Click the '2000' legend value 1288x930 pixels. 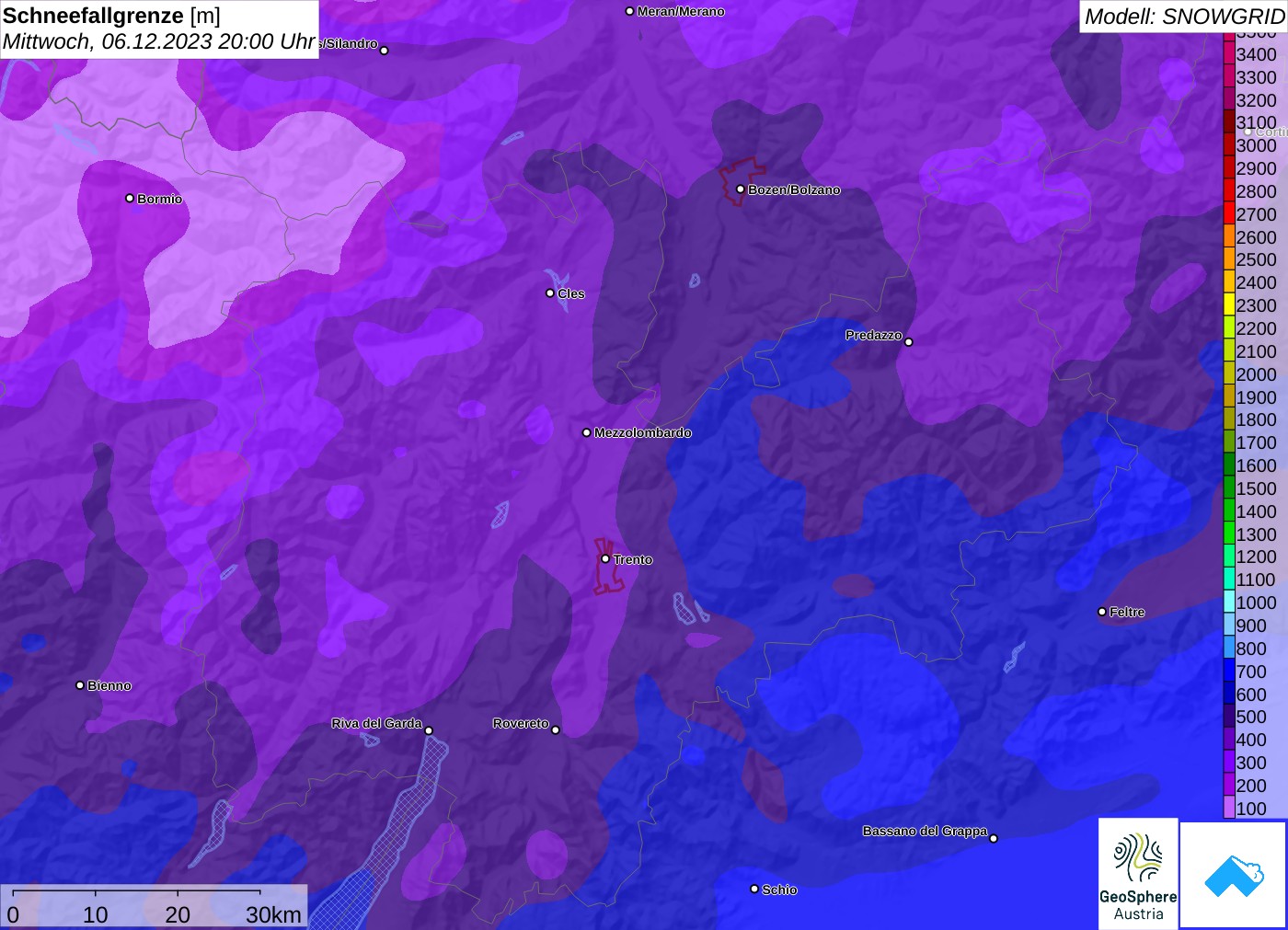coord(1256,373)
